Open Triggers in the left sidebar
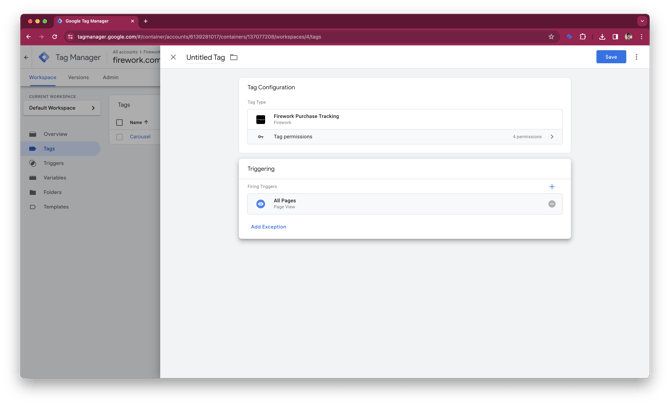The image size is (670, 405). (54, 163)
